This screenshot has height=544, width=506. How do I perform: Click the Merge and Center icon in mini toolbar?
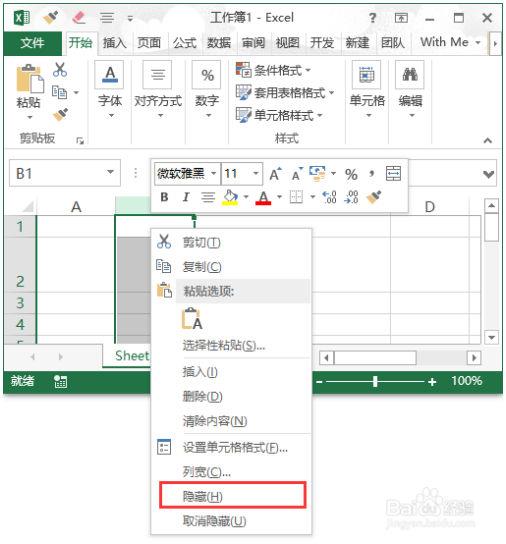tap(393, 173)
